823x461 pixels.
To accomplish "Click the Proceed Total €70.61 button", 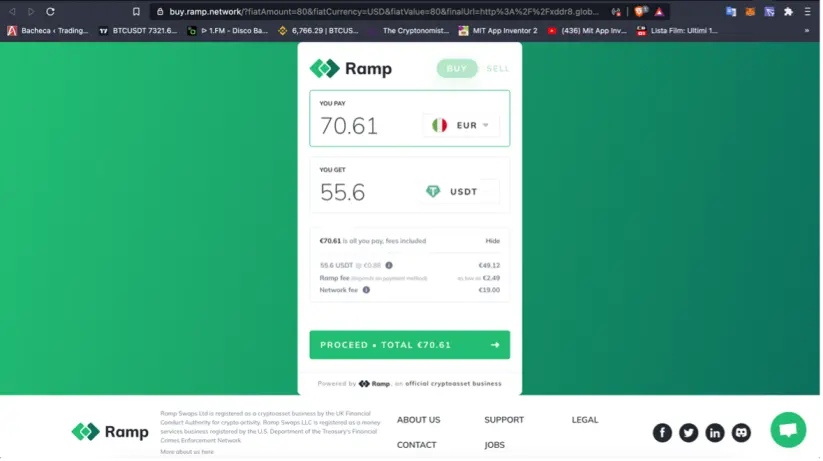I will click(x=409, y=345).
